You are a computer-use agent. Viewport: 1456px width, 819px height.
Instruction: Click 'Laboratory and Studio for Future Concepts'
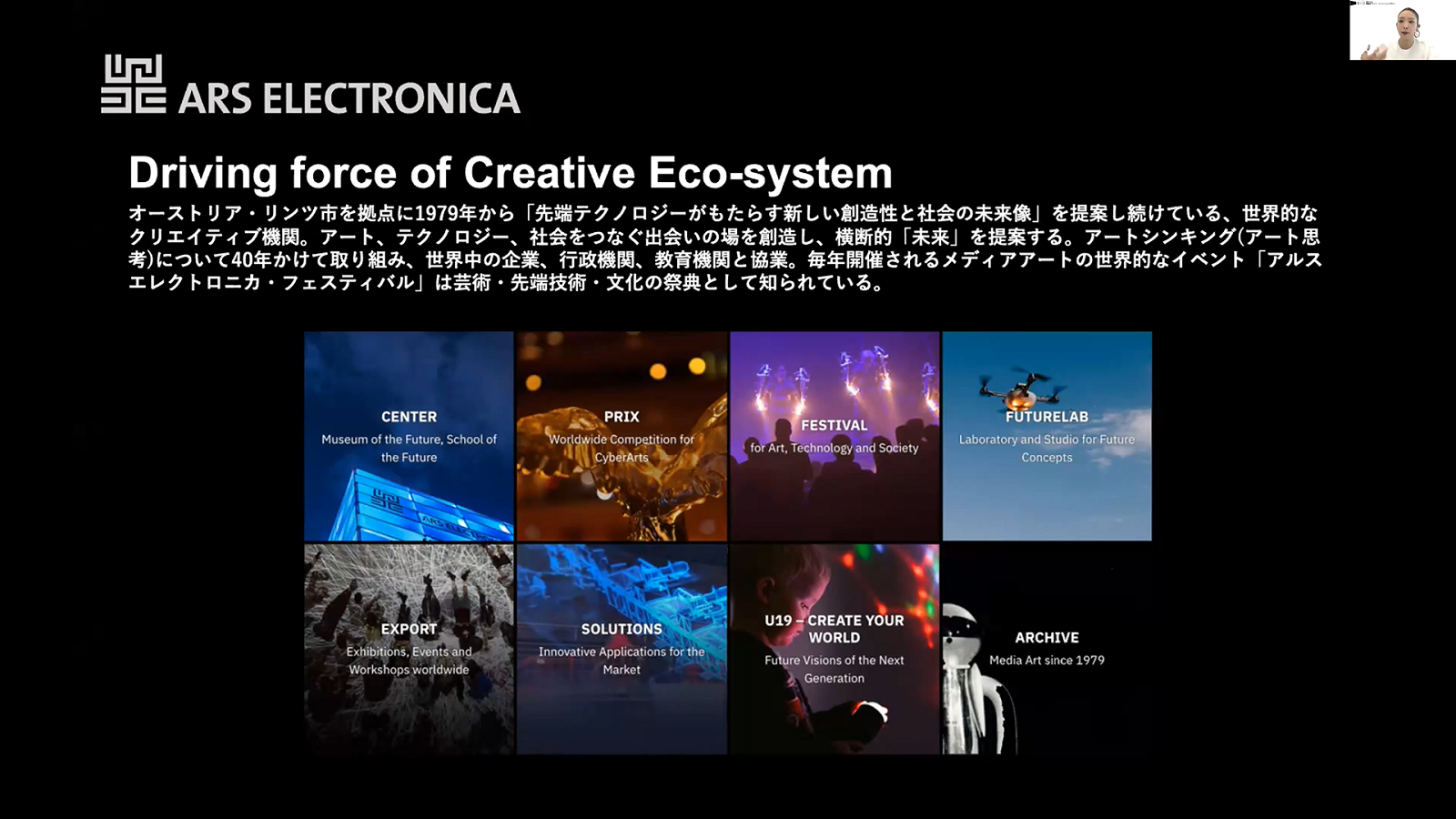pos(1047,449)
